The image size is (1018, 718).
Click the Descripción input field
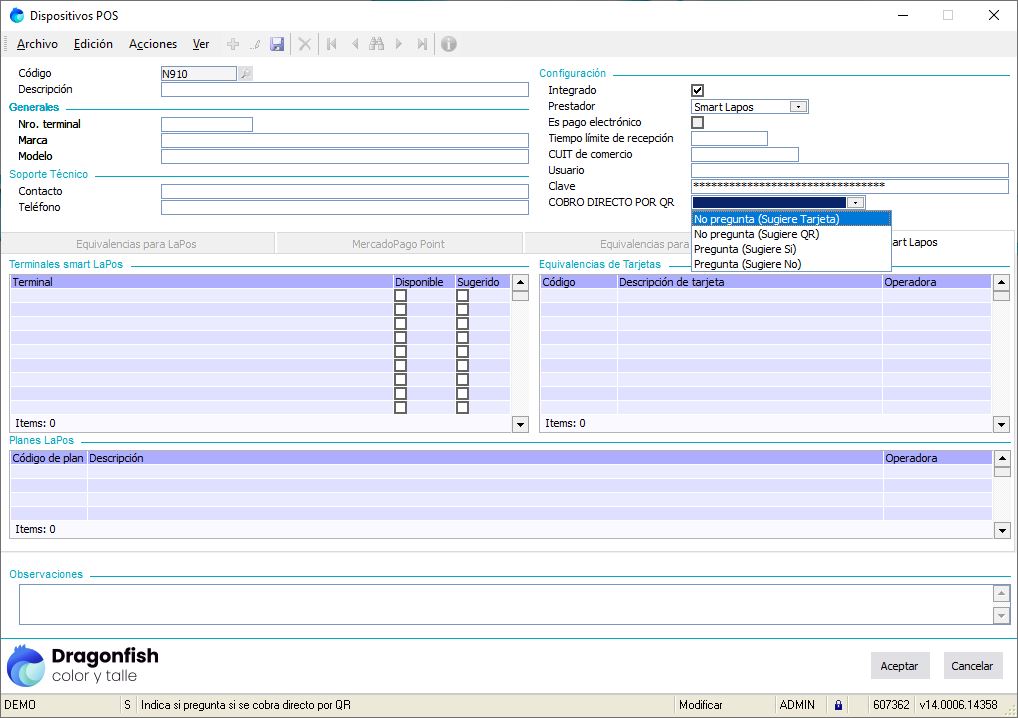[x=345, y=90]
